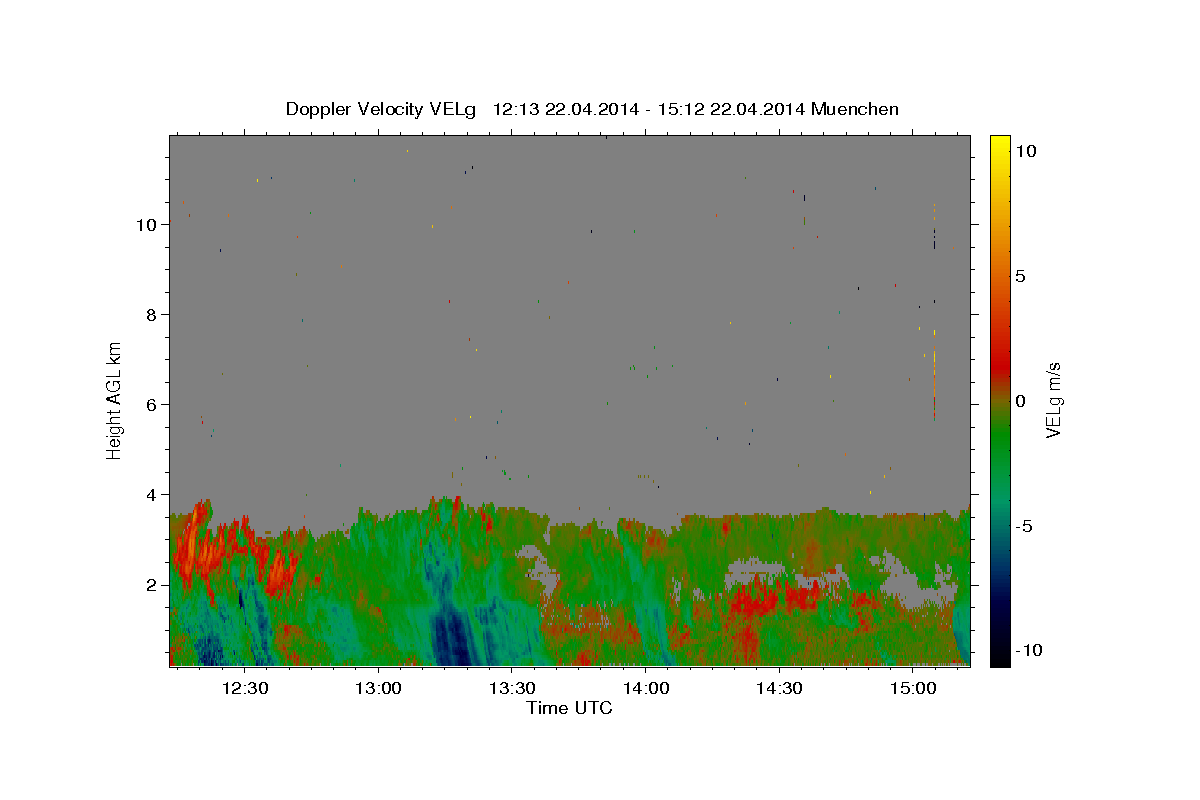Click the dark blue downdraft streak near 13:15

tap(451, 635)
